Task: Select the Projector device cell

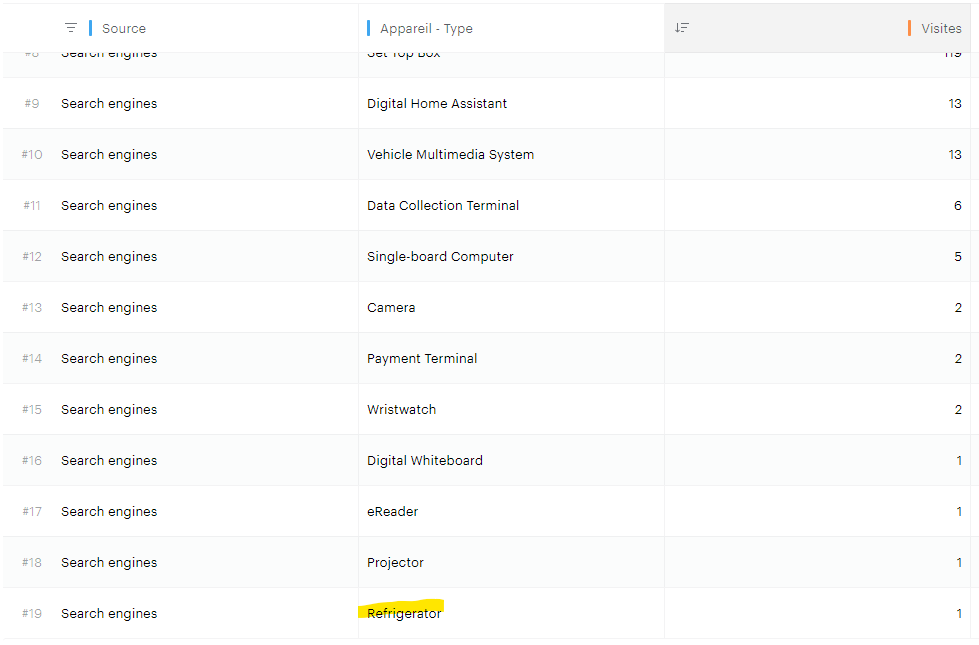Action: pos(395,563)
